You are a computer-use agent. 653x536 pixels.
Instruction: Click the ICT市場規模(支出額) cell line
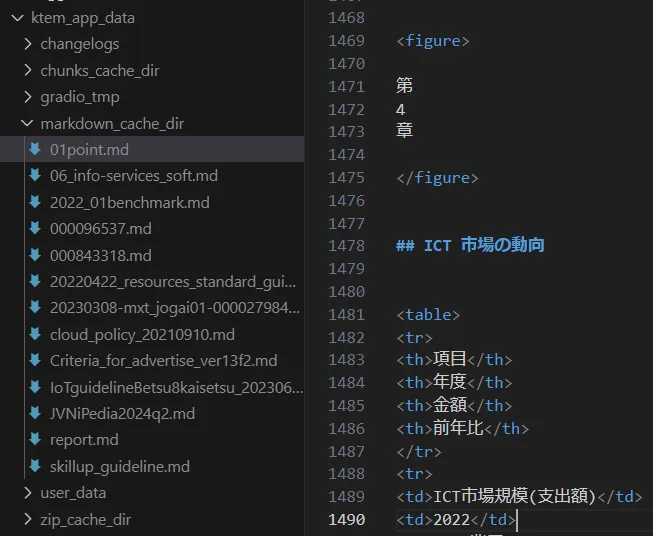pyautogui.click(x=519, y=496)
